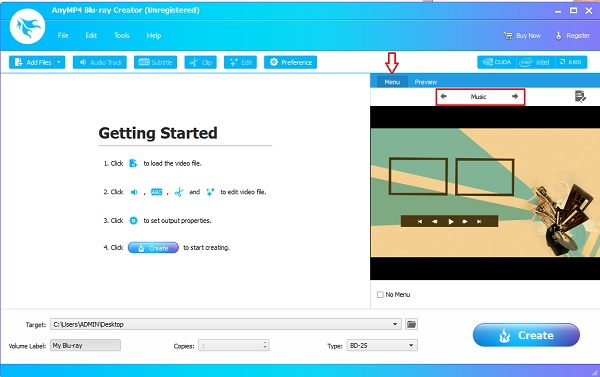
Task: Open the Audio Track tool
Action: click(100, 62)
